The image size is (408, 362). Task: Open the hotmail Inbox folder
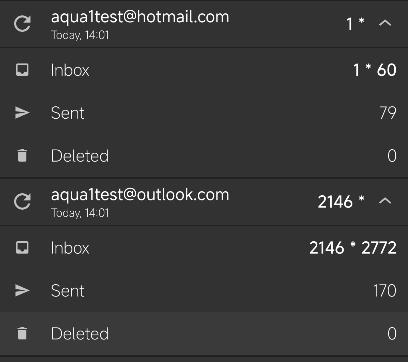[204, 70]
